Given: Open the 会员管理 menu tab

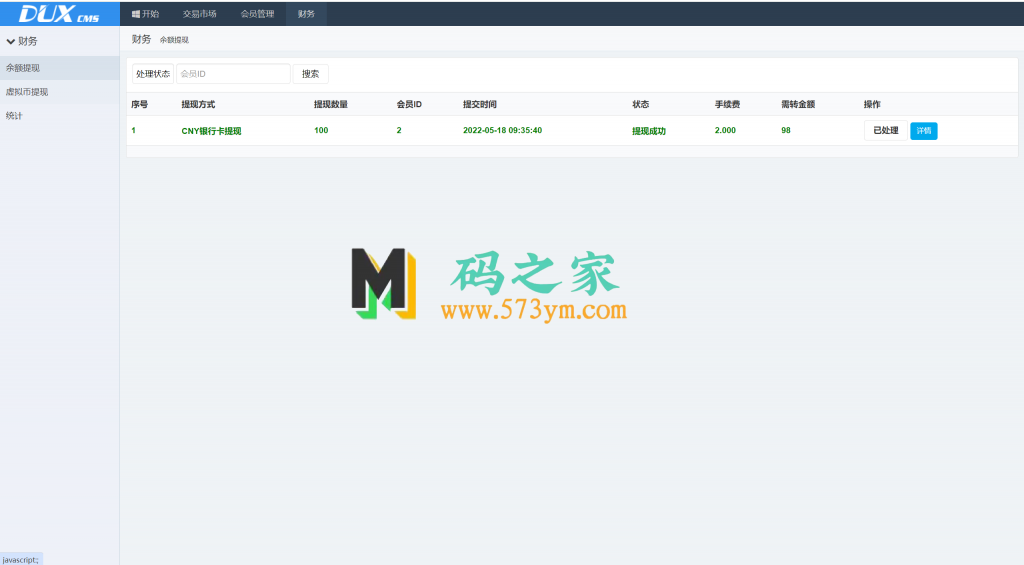Looking at the screenshot, I should 257,14.
